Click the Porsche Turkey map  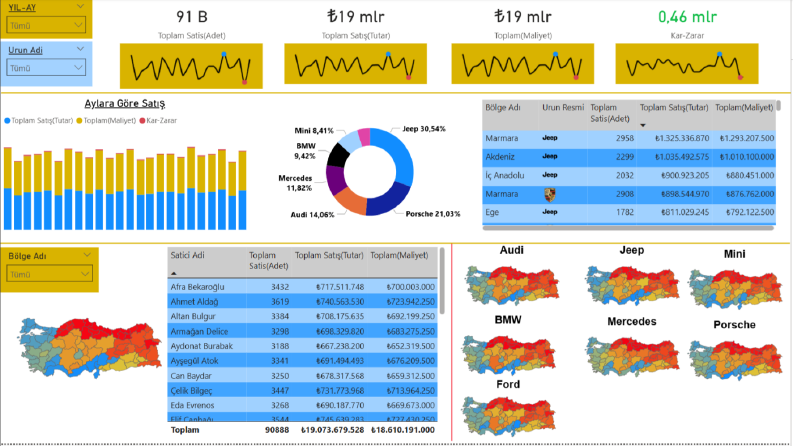735,360
